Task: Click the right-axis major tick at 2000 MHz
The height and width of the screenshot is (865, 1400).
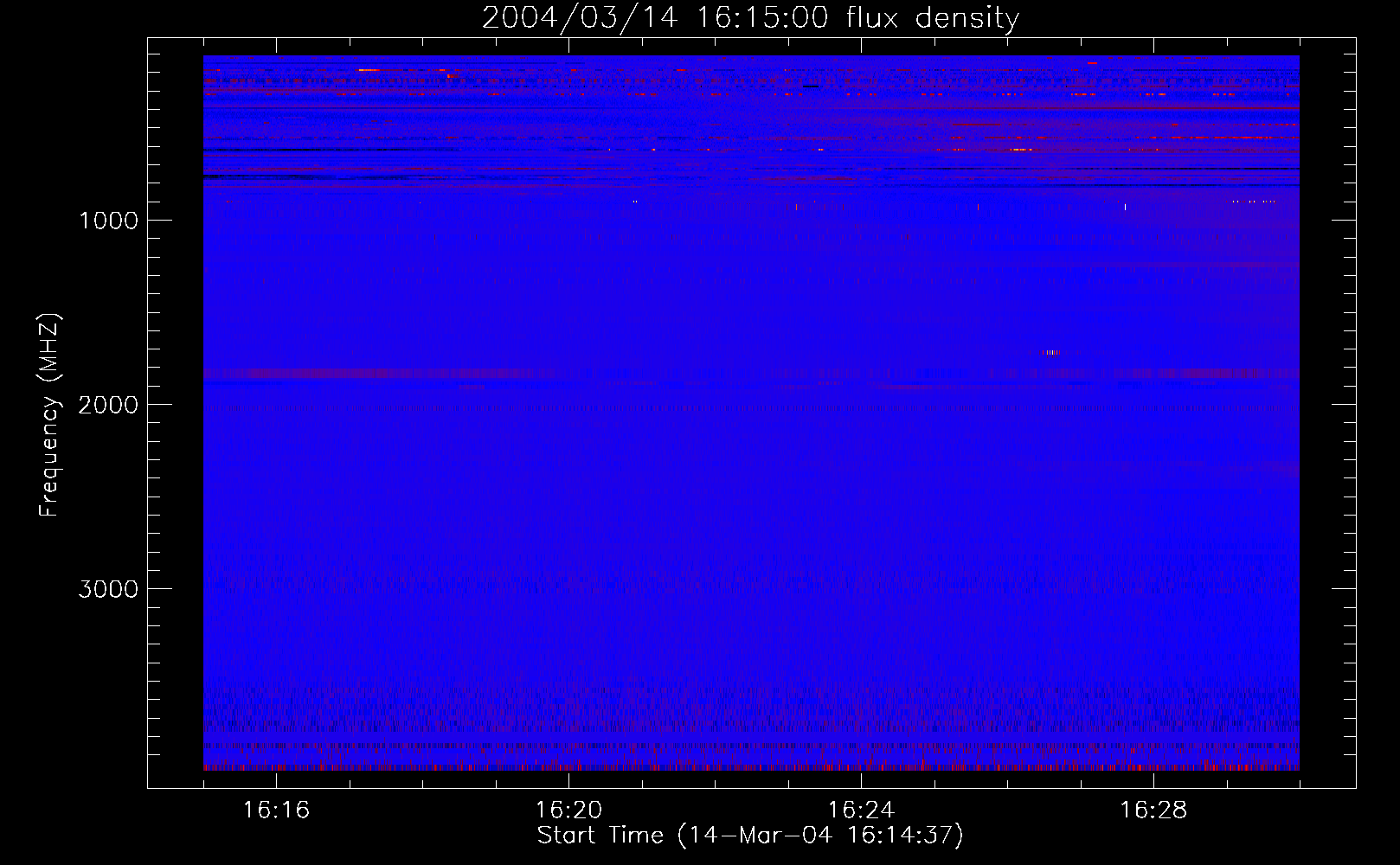Action: (1344, 404)
